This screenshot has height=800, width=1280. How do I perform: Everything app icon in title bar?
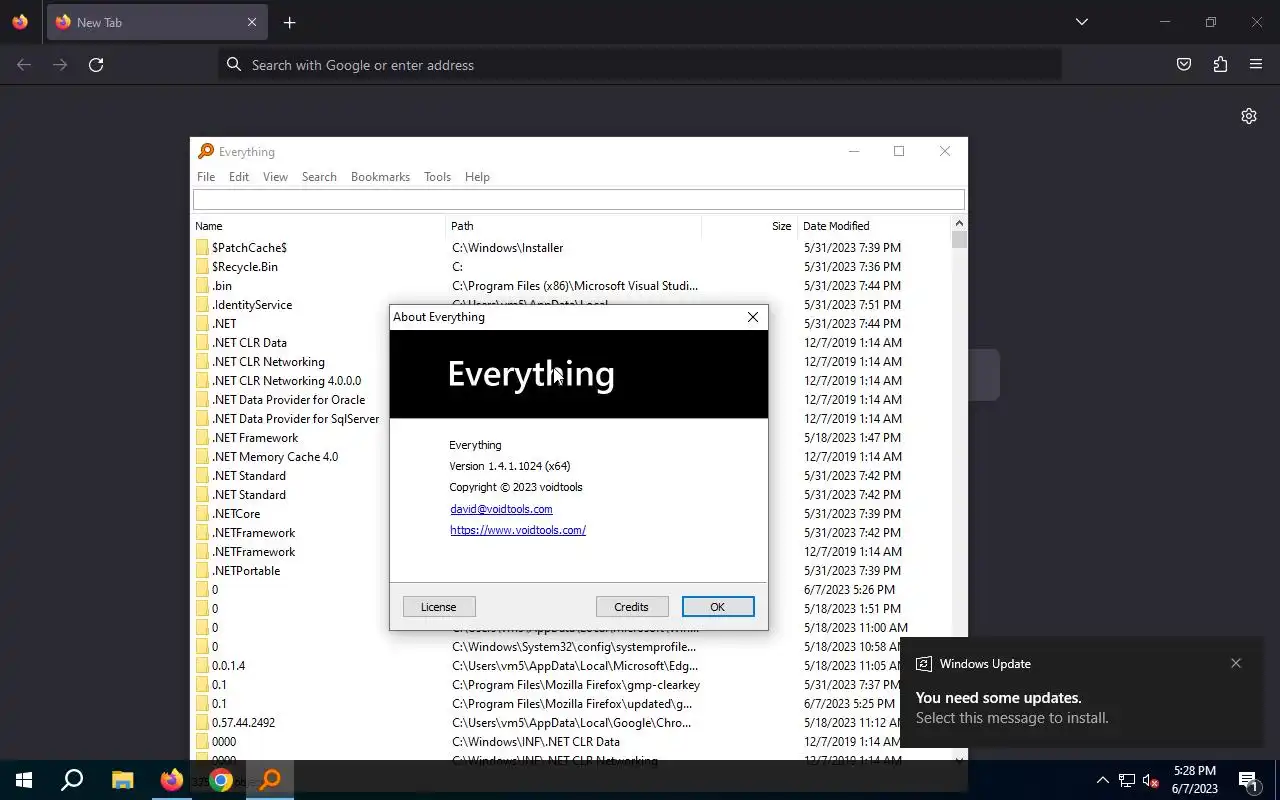point(206,152)
